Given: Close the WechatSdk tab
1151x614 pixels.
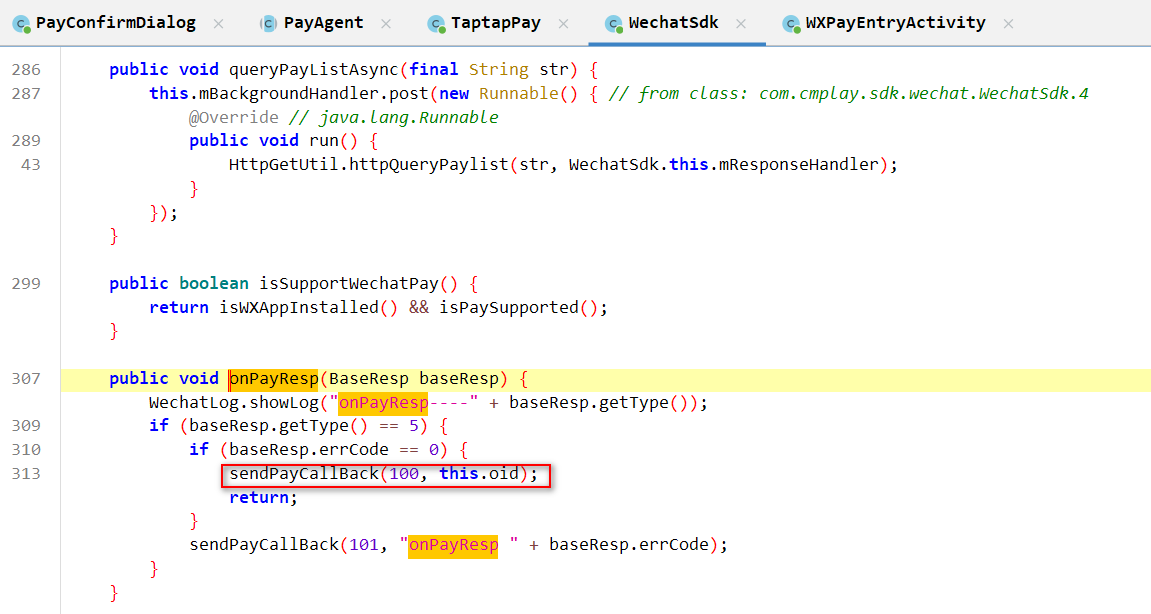Looking at the screenshot, I should (x=741, y=23).
